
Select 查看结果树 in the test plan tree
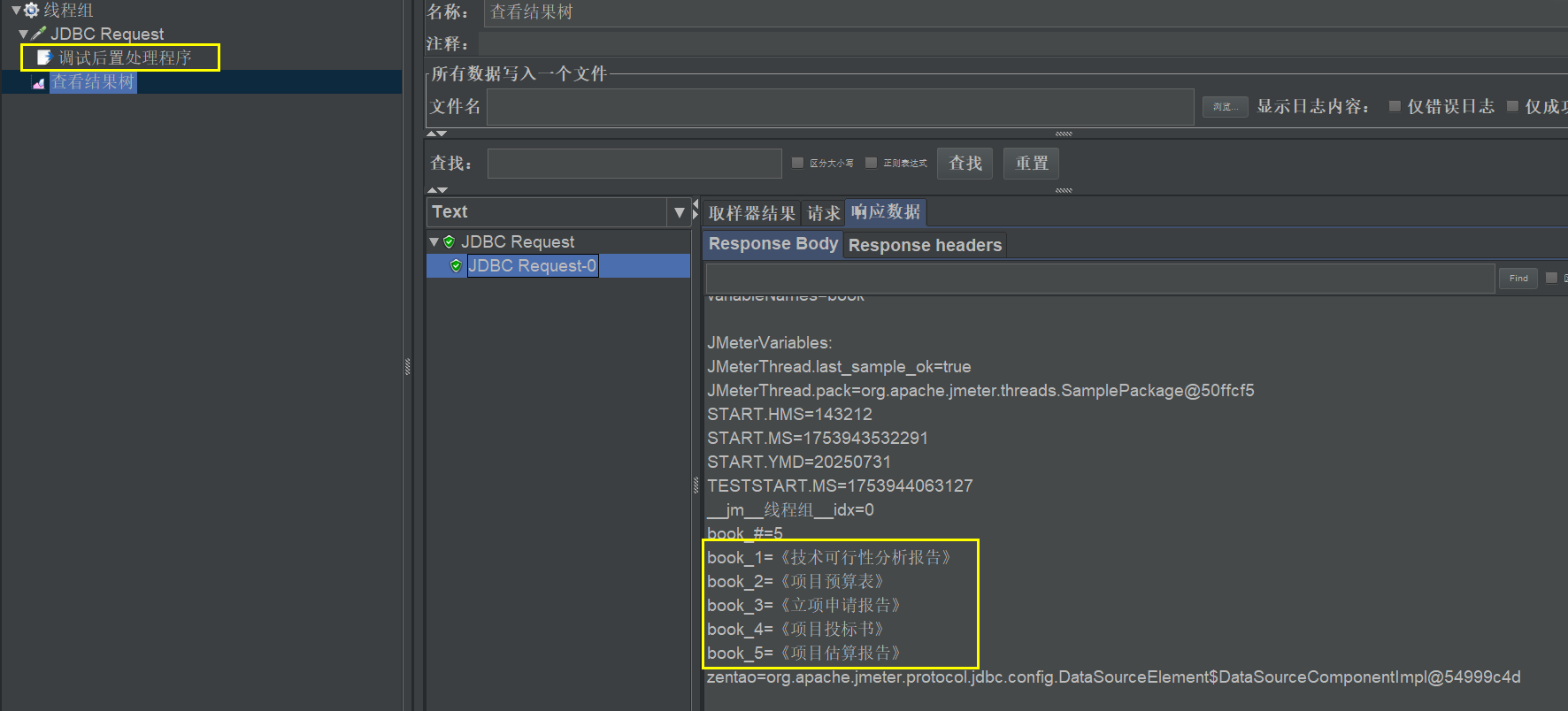tap(93, 82)
